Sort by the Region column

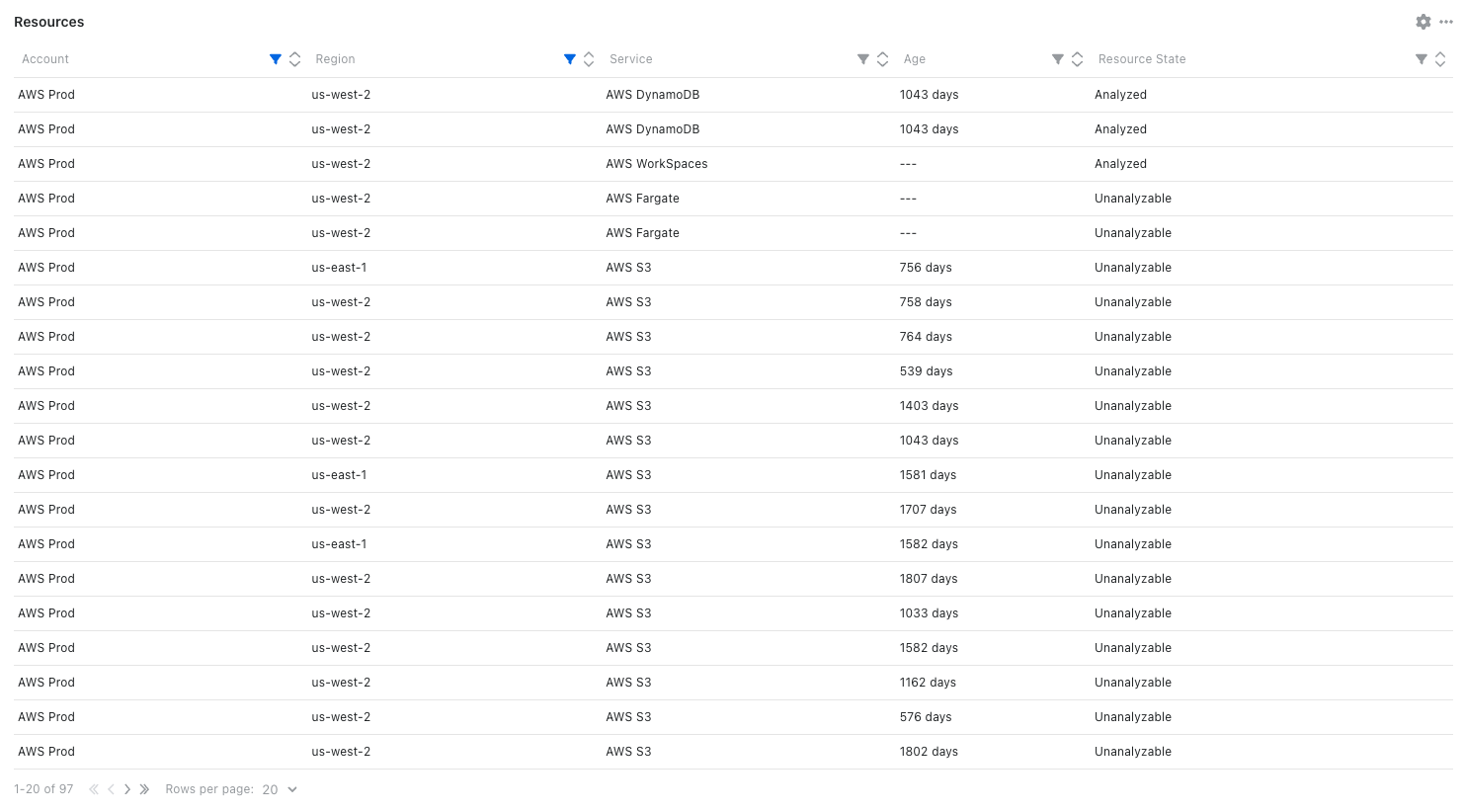589,59
